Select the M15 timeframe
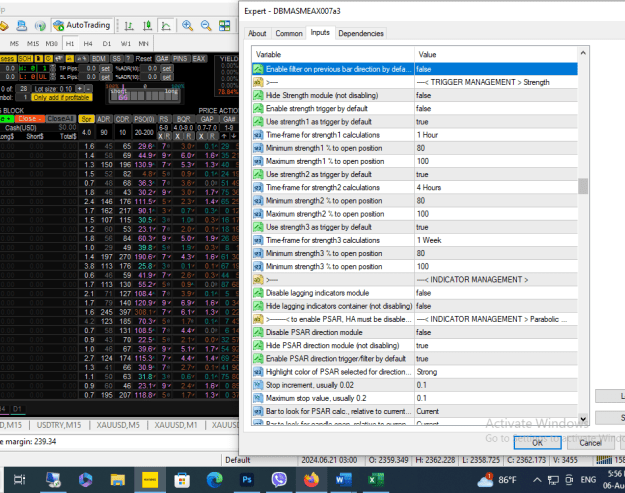 click(x=33, y=43)
